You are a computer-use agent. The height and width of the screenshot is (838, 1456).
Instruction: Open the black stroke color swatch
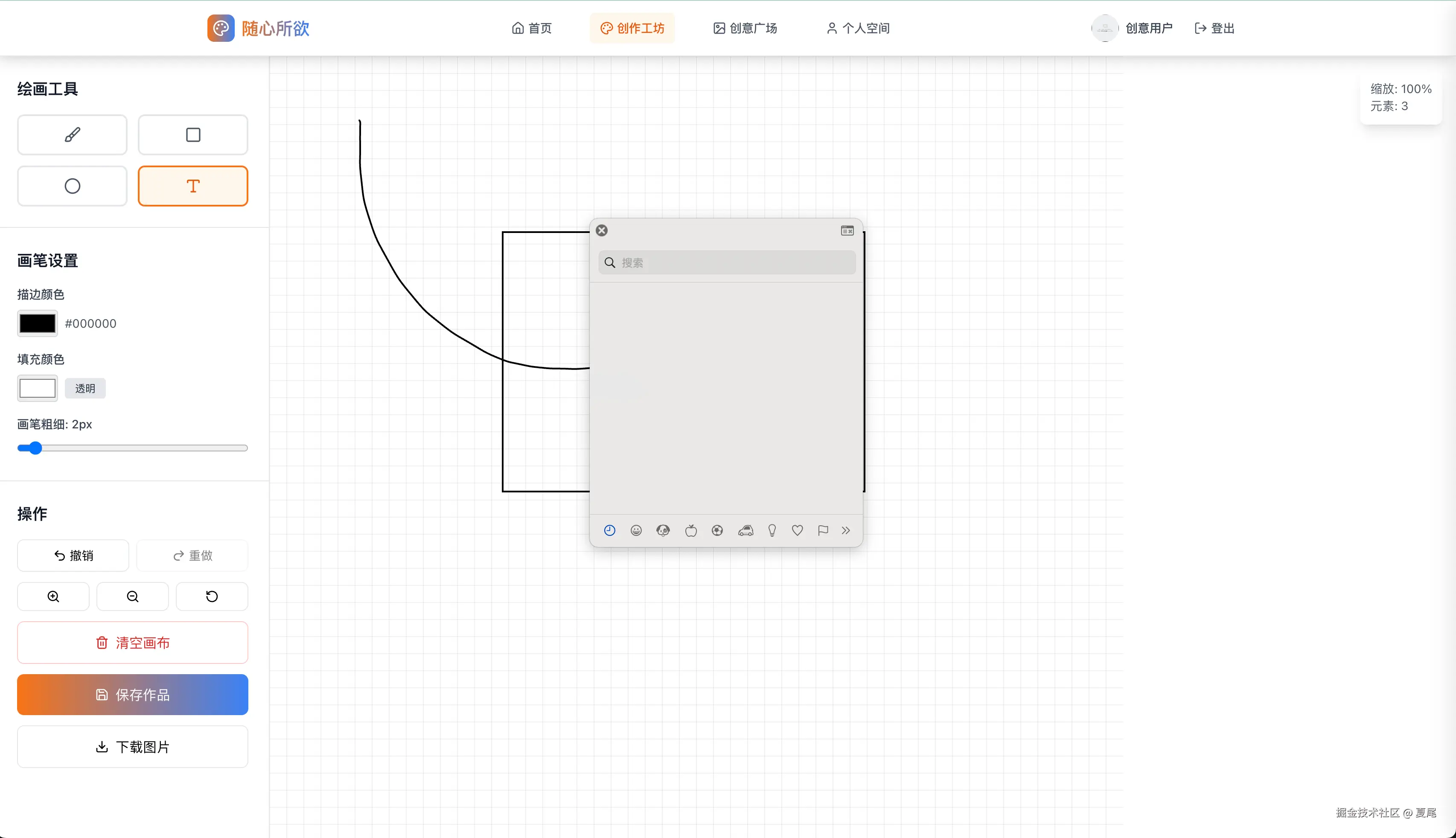coord(38,323)
